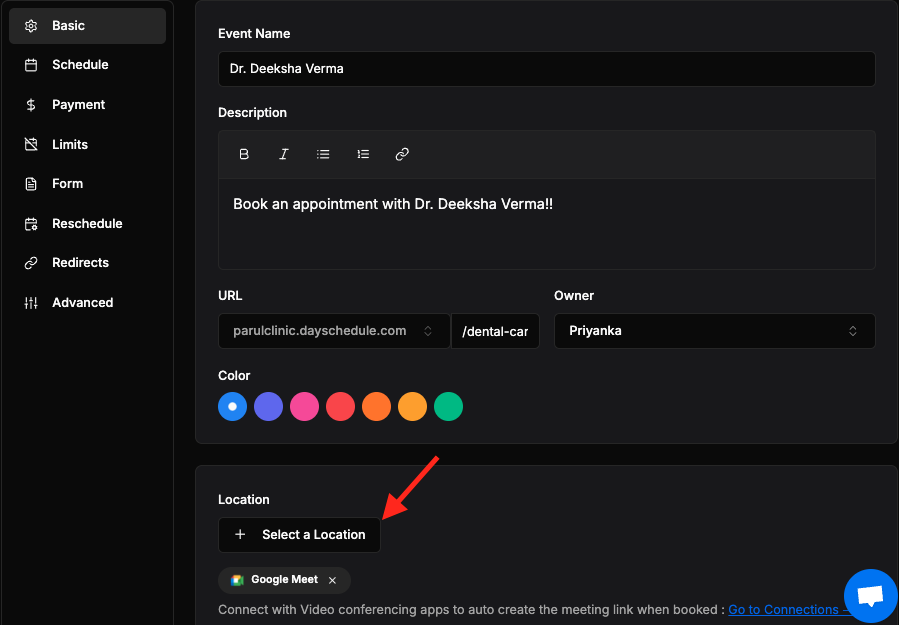The image size is (899, 625).
Task: Click the Select a Location button
Action: [x=299, y=535]
